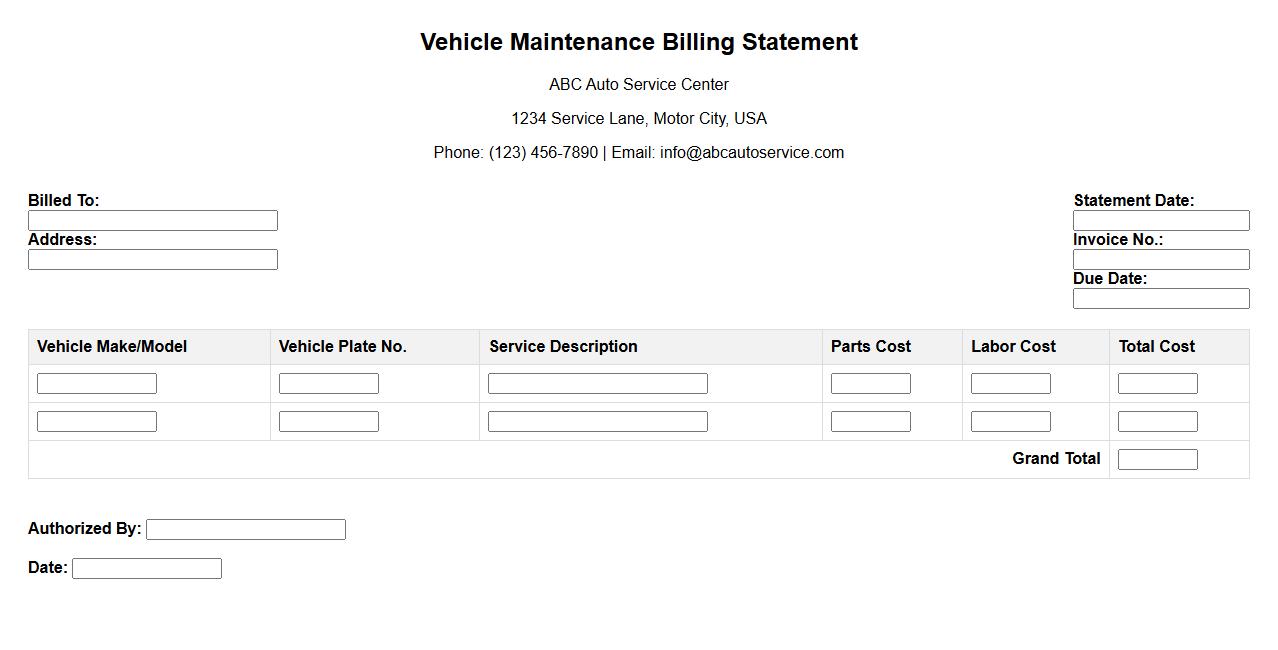Click first row Total Cost field
This screenshot has width=1278, height=650.
[x=1158, y=384]
